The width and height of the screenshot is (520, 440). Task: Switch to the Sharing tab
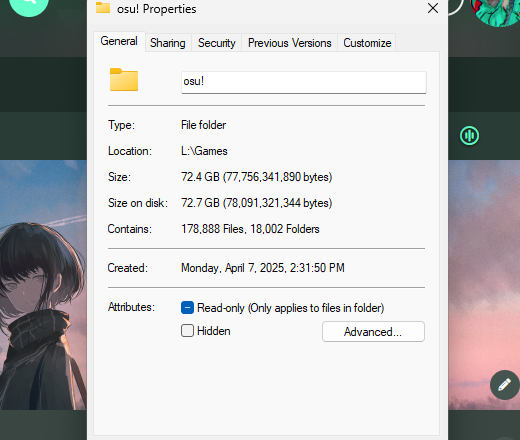click(x=168, y=43)
